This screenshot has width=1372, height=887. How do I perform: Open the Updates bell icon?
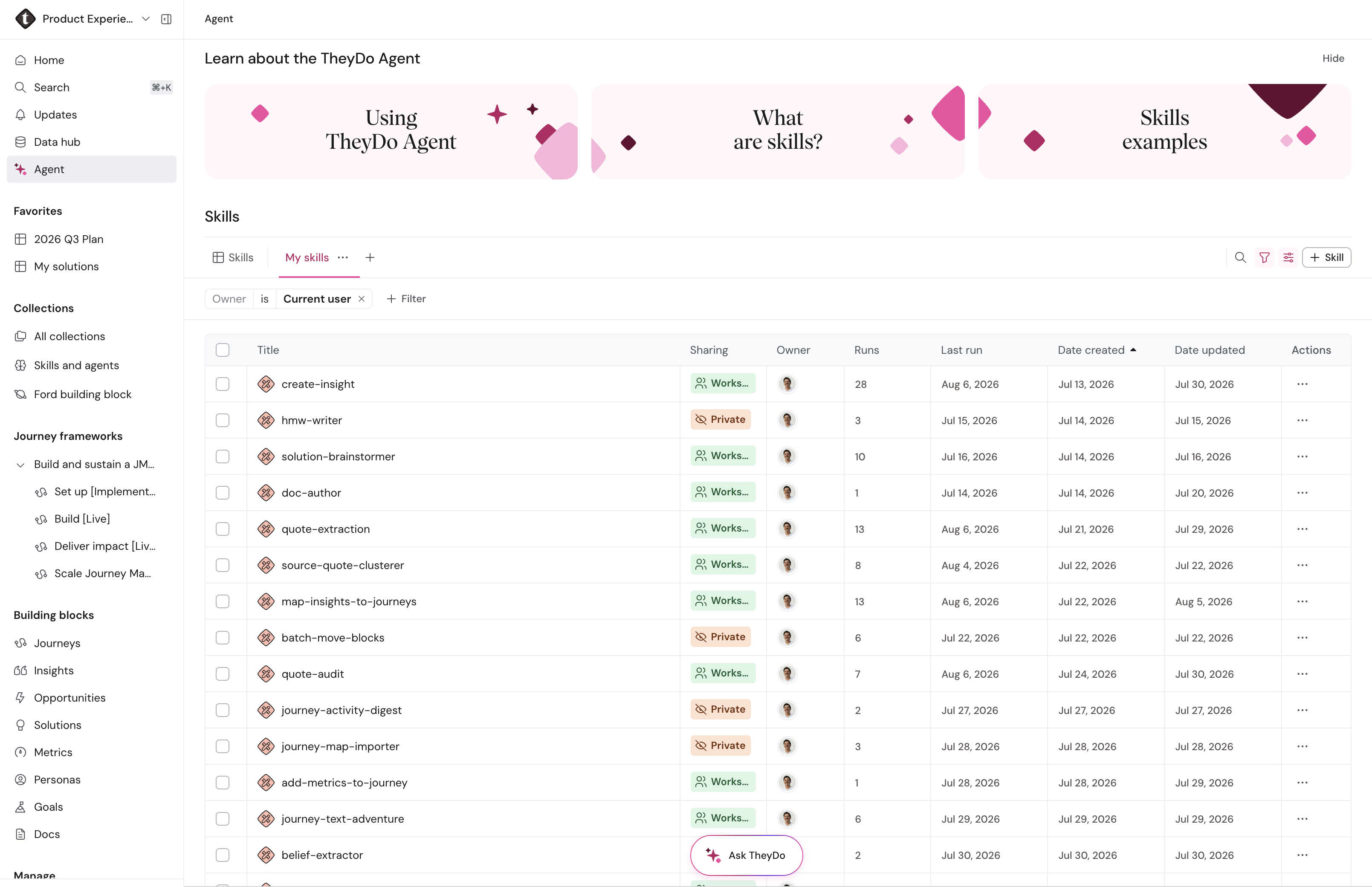pos(21,115)
